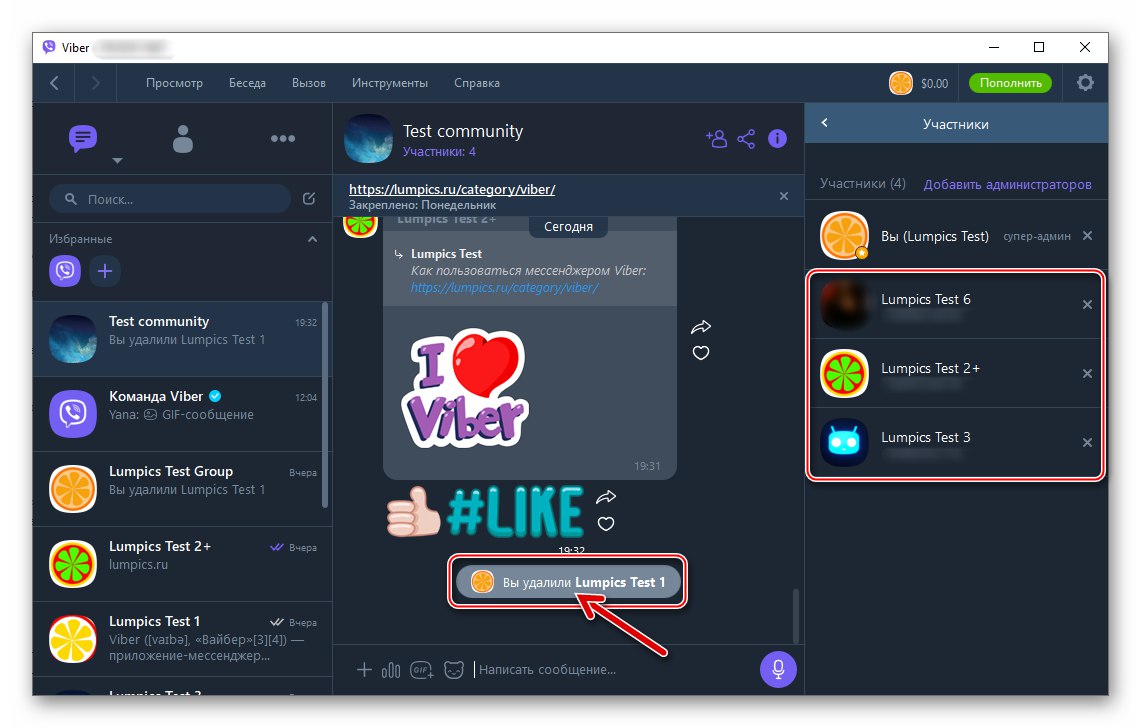
Task: Click the voice message microphone button
Action: (x=778, y=669)
